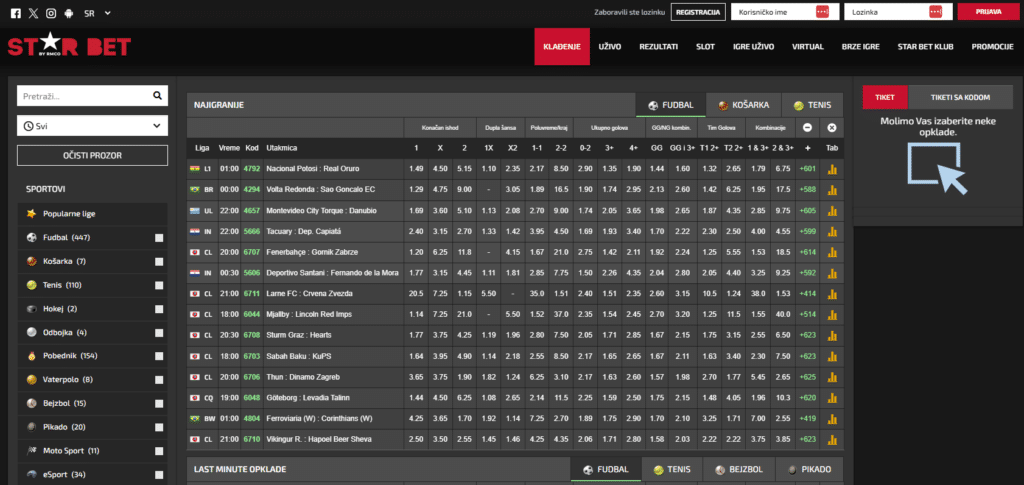Click the keypad icon in password field

(936, 12)
